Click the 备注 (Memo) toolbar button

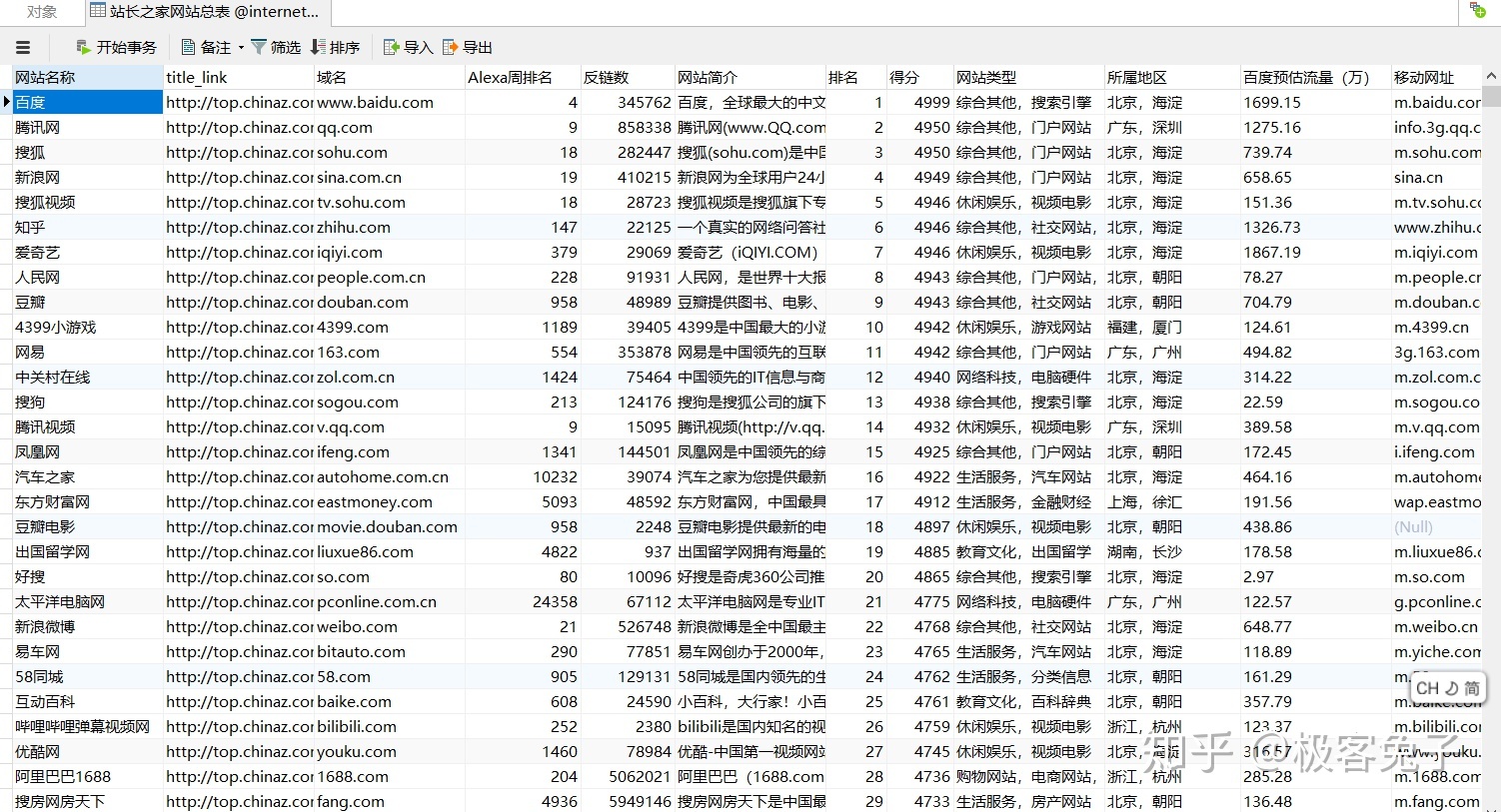click(207, 47)
